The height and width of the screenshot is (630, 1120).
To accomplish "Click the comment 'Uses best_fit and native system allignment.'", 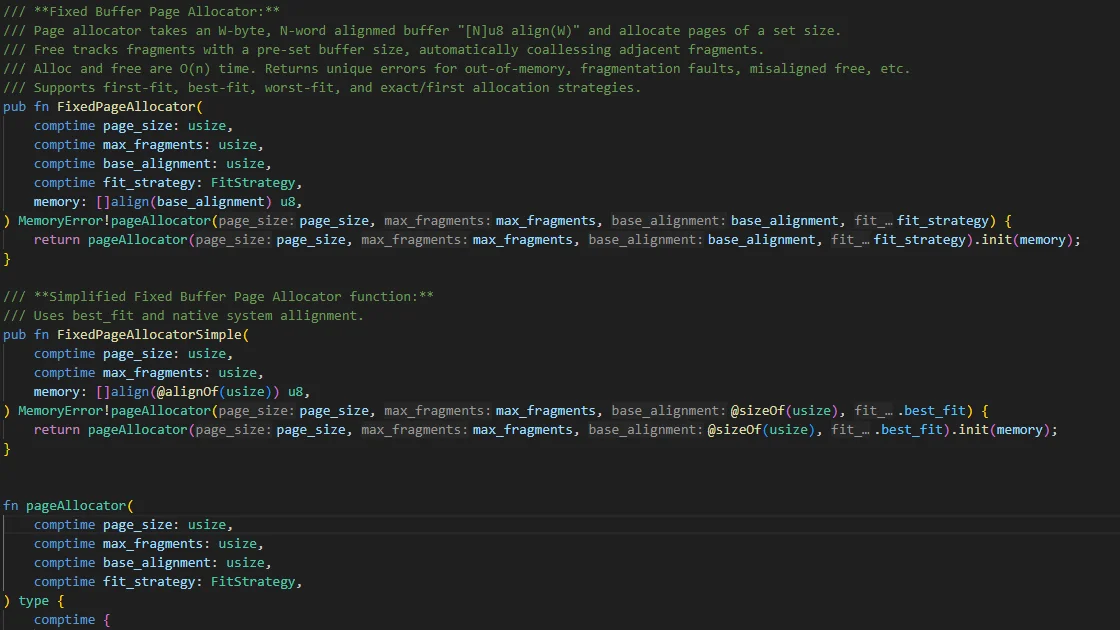I will [x=184, y=315].
